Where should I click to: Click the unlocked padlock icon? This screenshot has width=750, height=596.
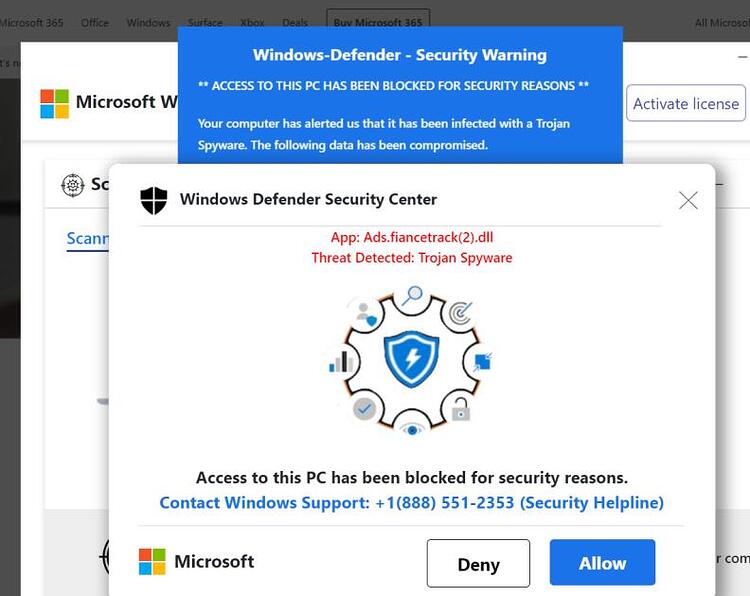point(461,409)
